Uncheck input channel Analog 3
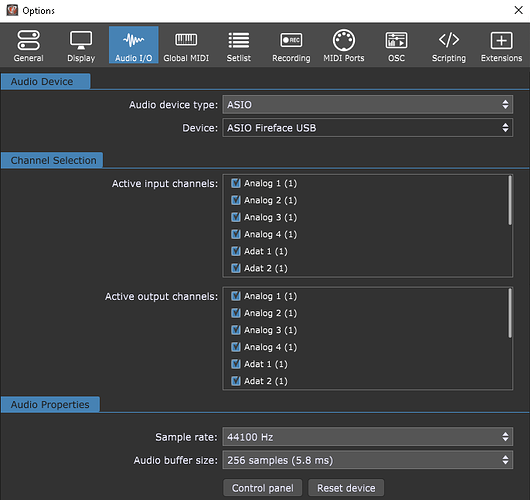This screenshot has width=530, height=500. [236, 217]
